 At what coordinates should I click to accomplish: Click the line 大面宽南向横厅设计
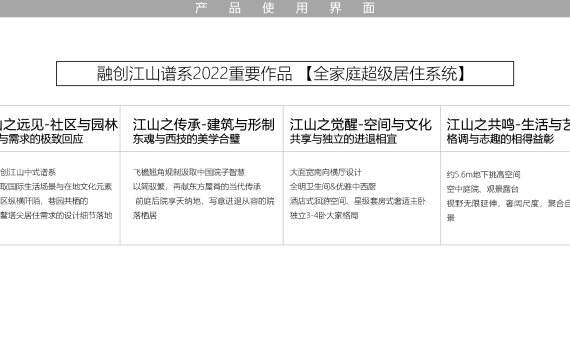326,172
